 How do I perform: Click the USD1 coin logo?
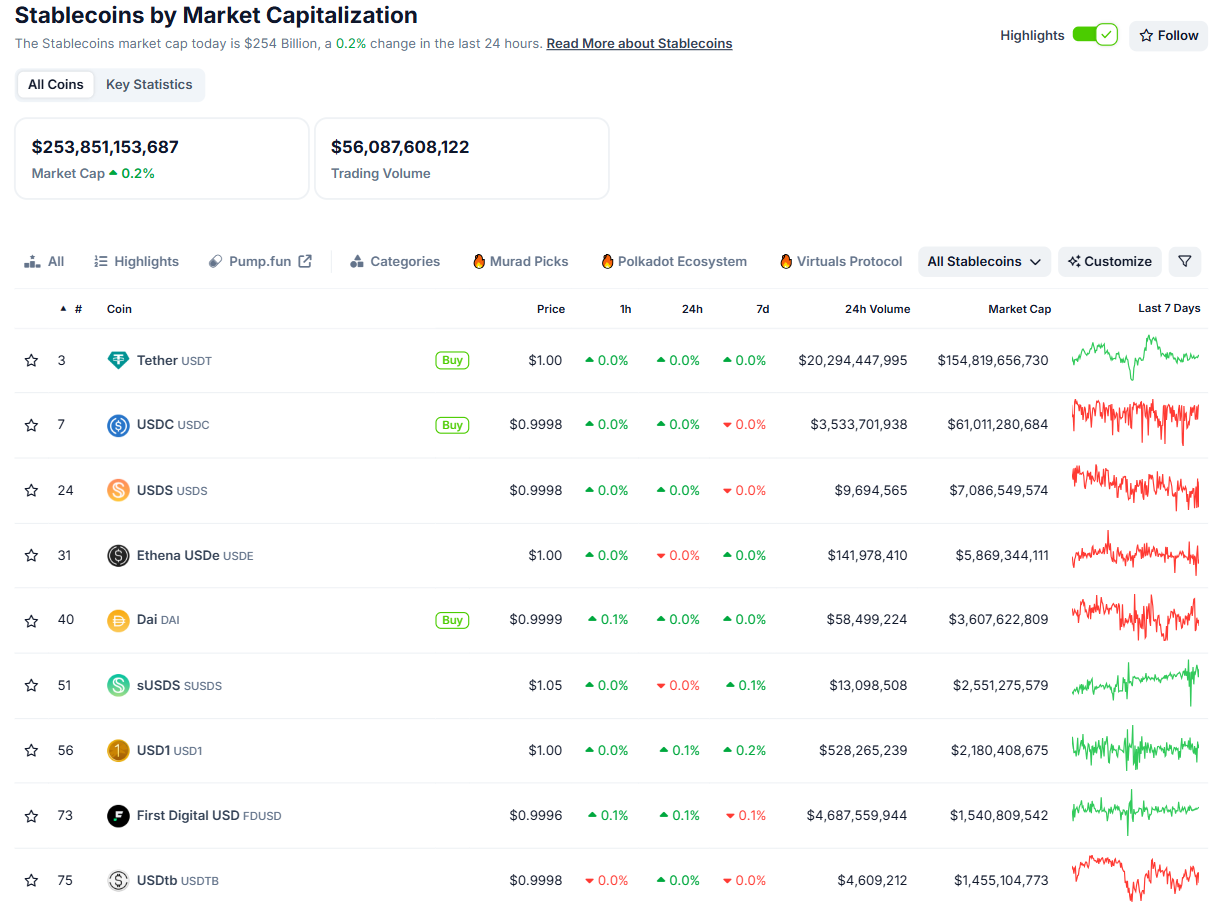pos(118,750)
